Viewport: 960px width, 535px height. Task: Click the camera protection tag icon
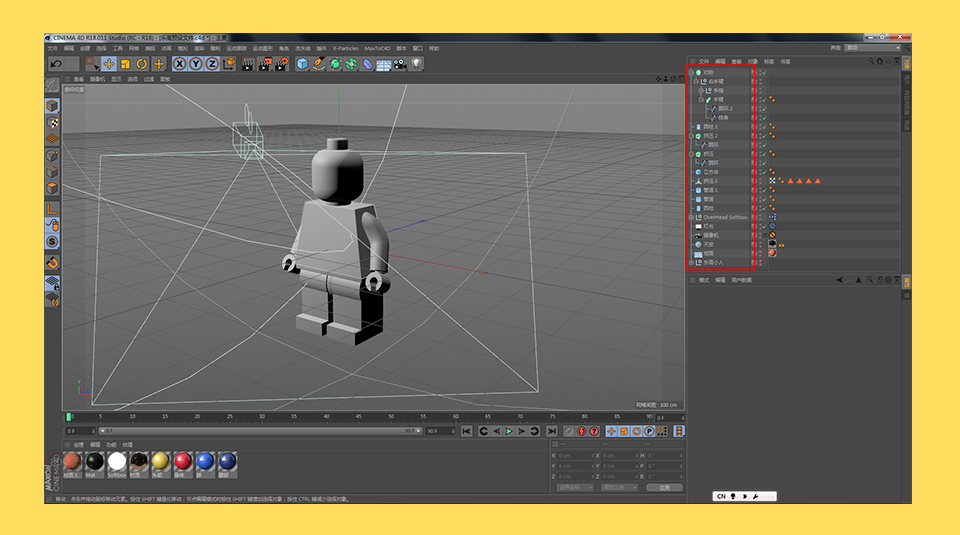(773, 235)
